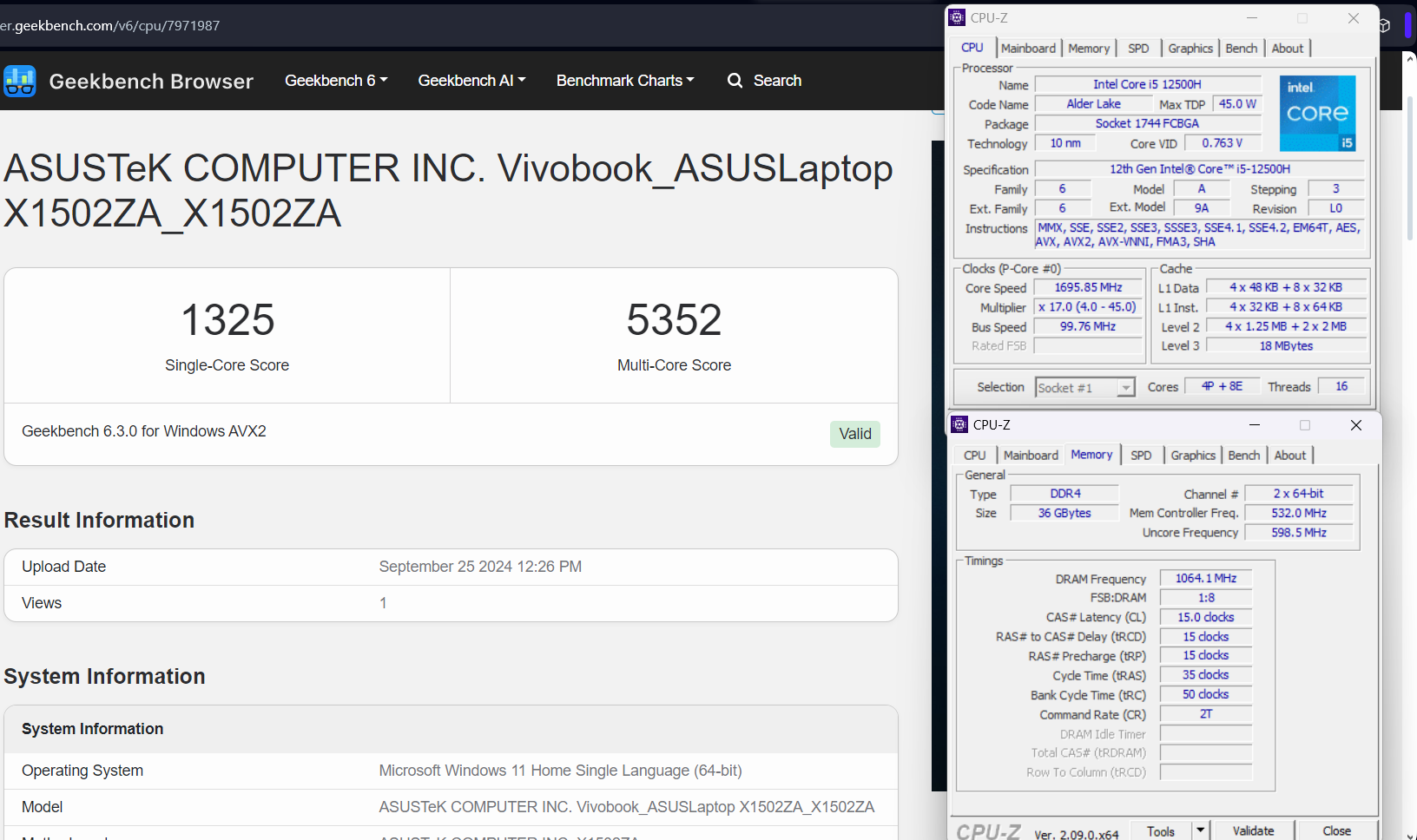Open Mainboard tab in Memory CPU-Z window
The height and width of the screenshot is (840, 1417).
coord(1031,456)
